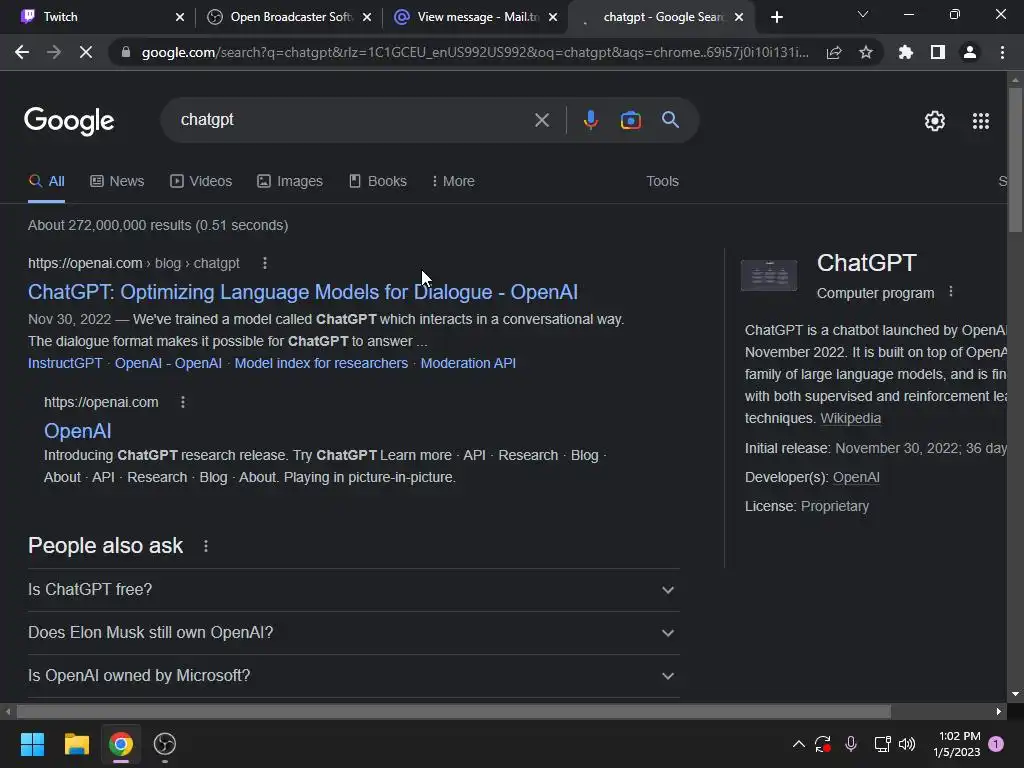Open Google quick settings gear

click(935, 121)
